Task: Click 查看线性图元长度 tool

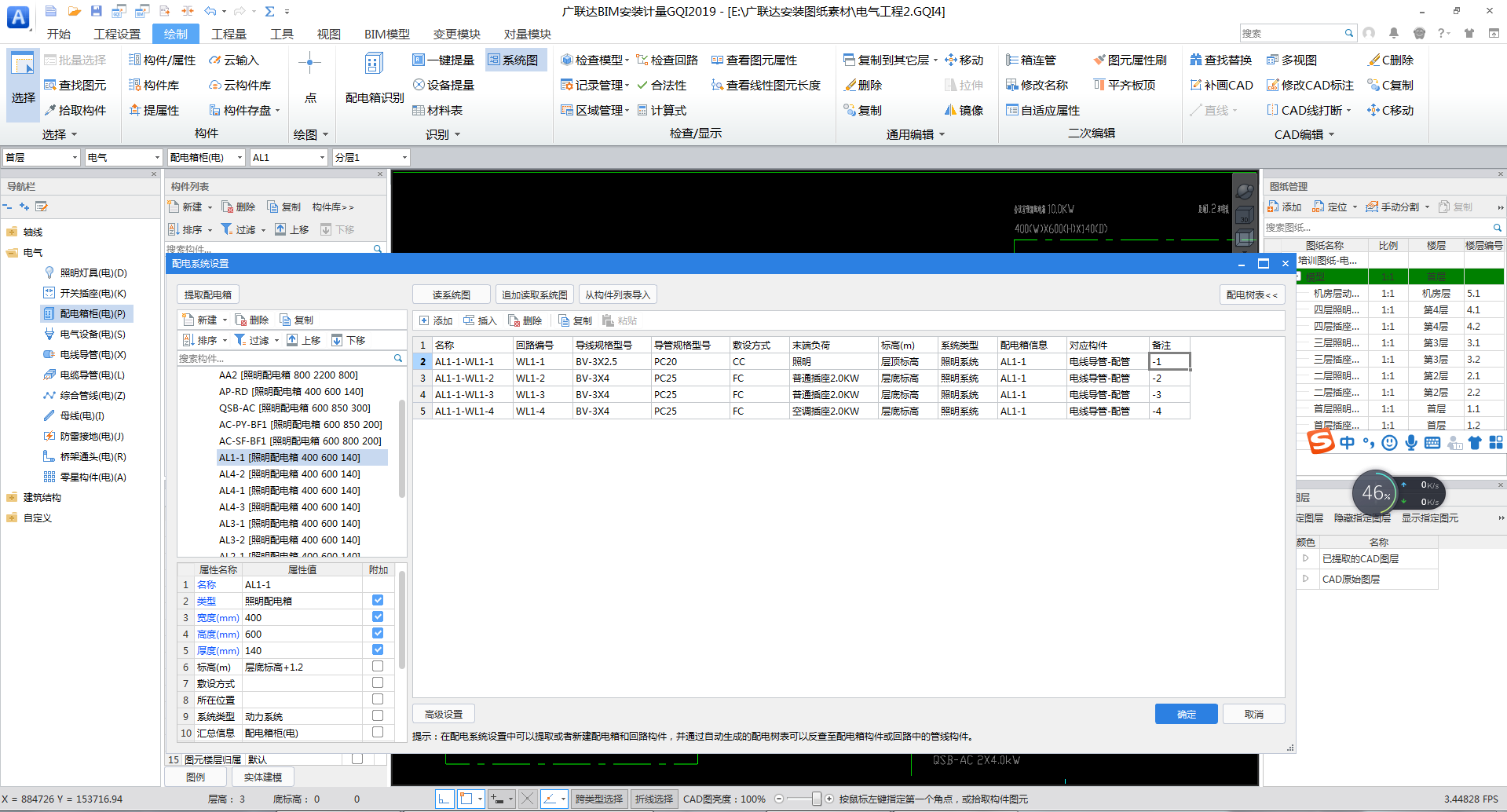Action: click(765, 85)
